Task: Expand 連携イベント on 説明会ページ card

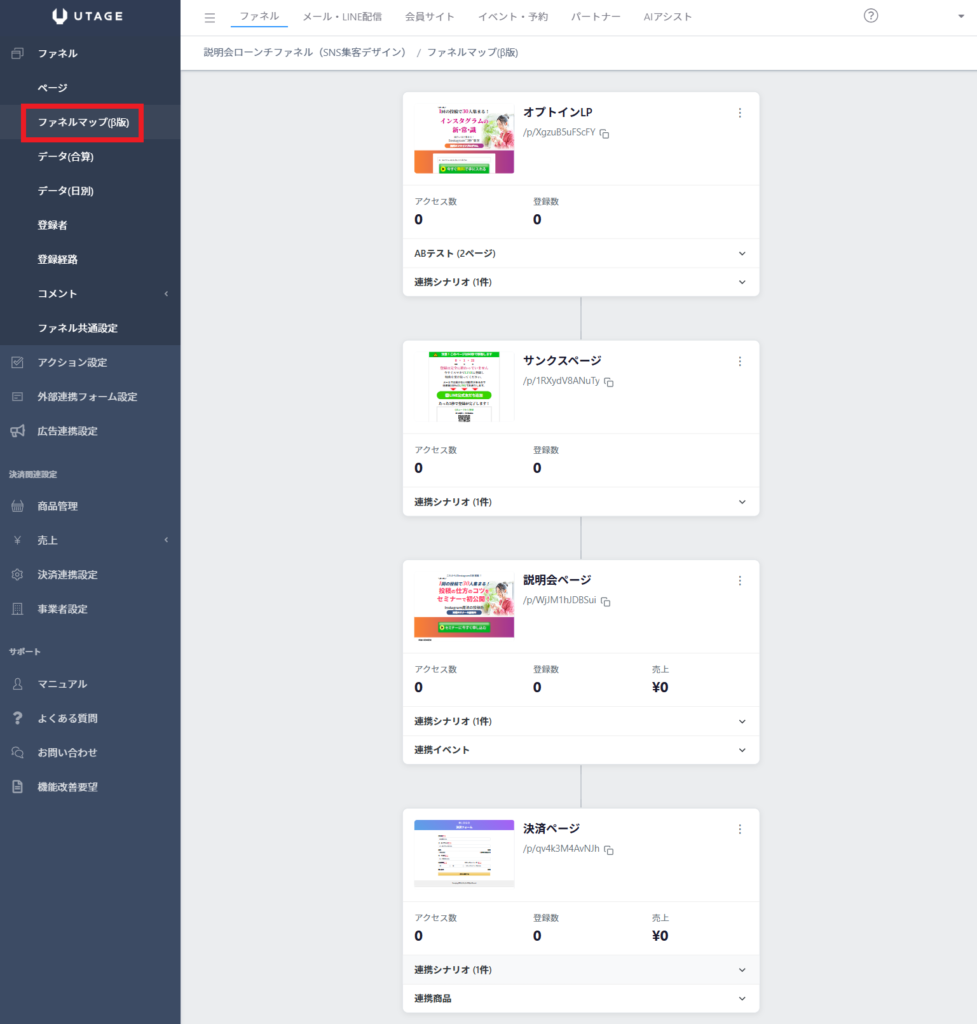Action: 581,750
